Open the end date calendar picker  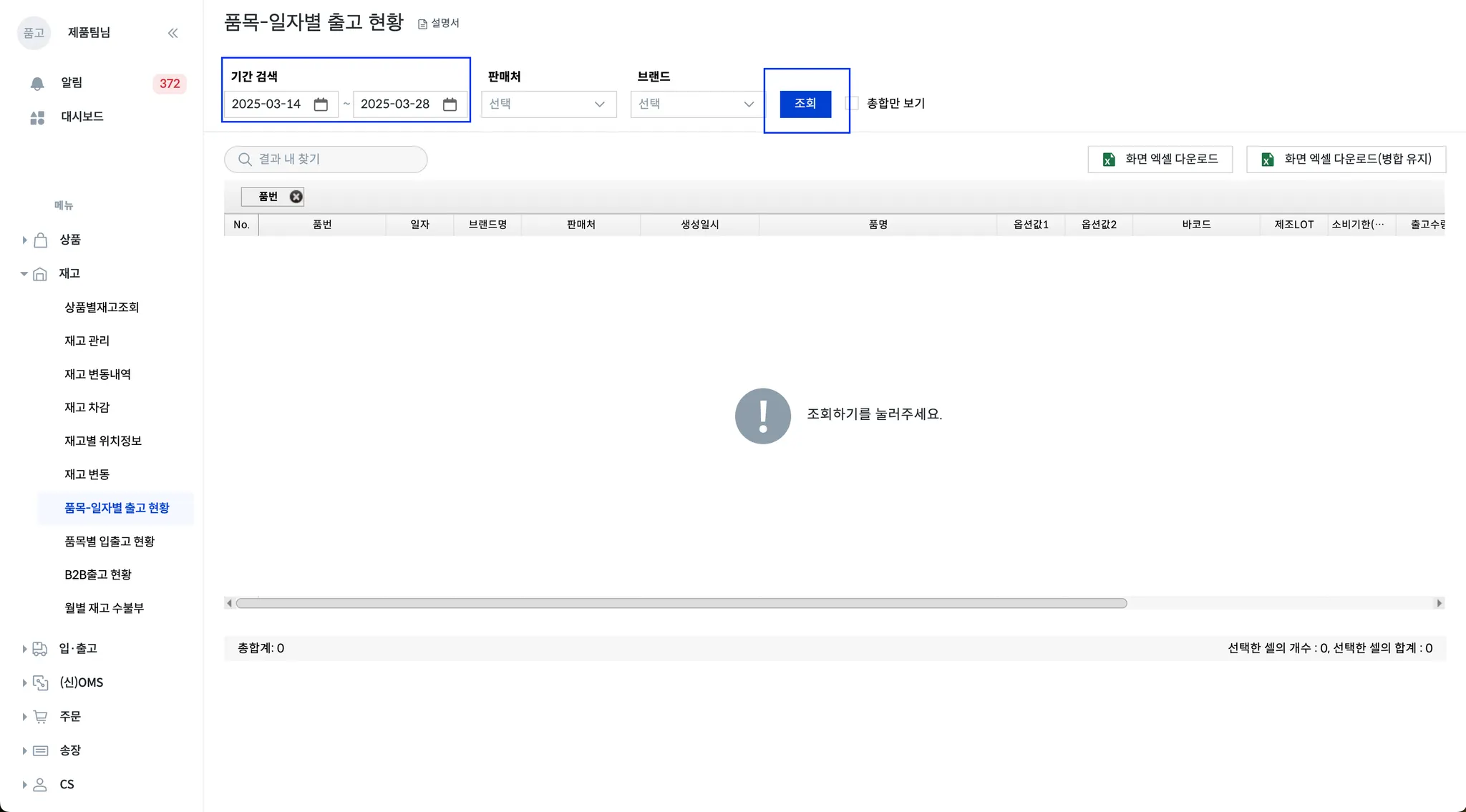click(450, 104)
